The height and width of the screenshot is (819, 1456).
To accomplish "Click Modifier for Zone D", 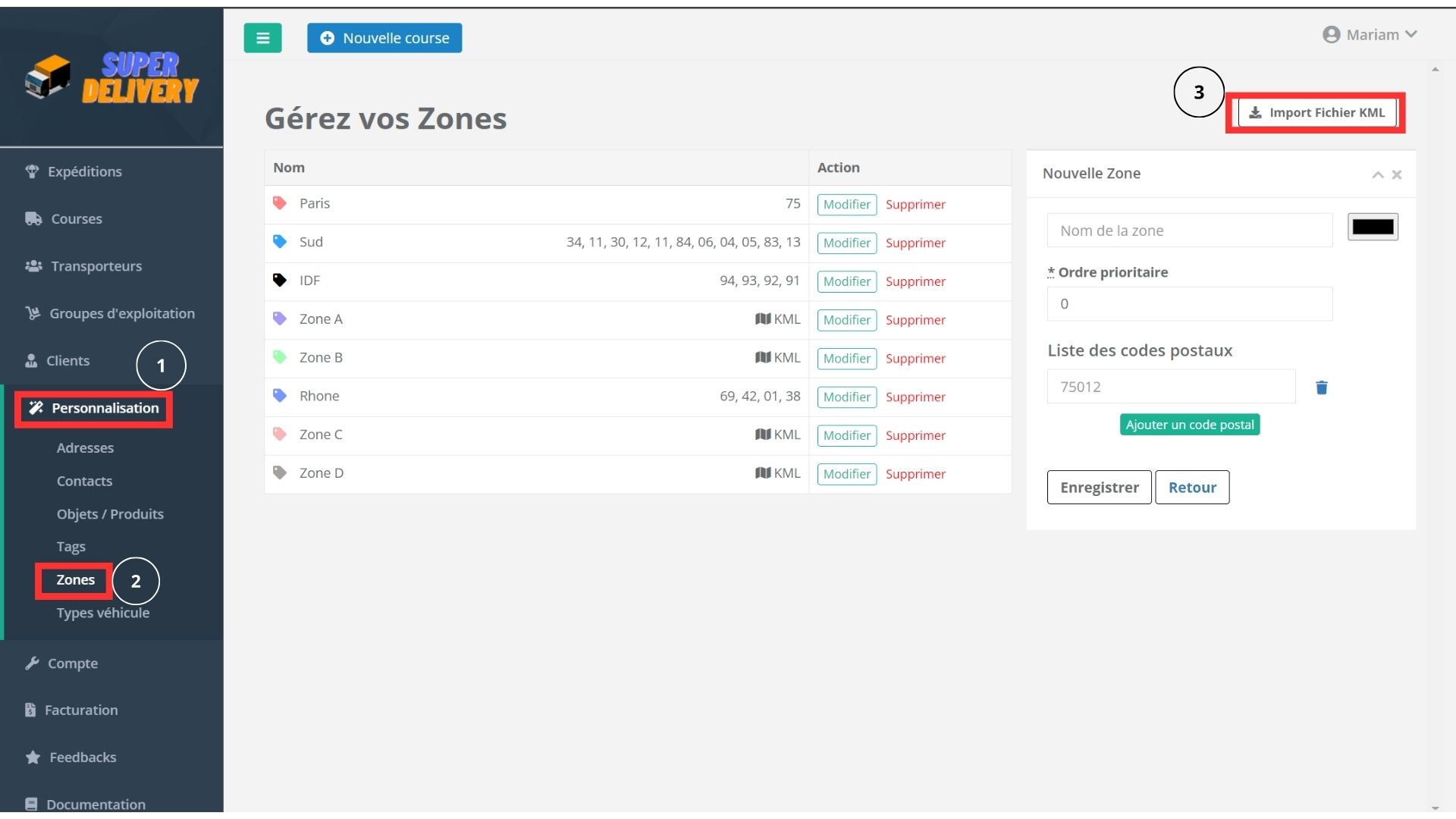I will (x=847, y=474).
